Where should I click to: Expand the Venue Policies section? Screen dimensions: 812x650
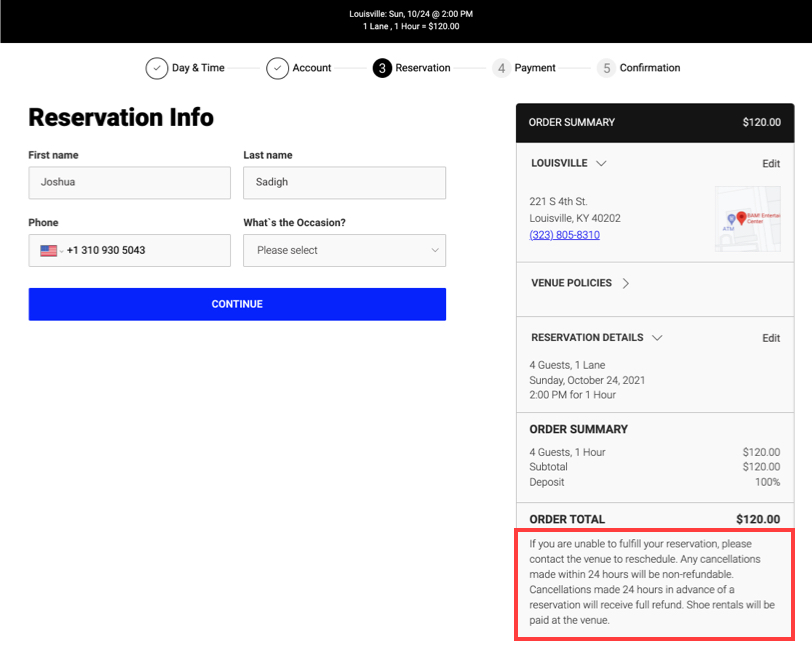(x=626, y=283)
